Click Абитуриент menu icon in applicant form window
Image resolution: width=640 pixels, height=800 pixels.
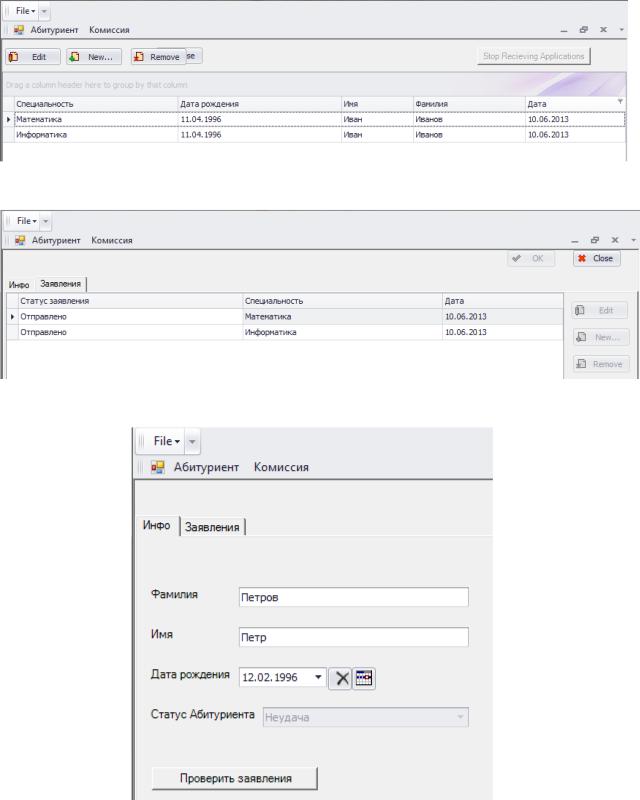pyautogui.click(x=158, y=467)
